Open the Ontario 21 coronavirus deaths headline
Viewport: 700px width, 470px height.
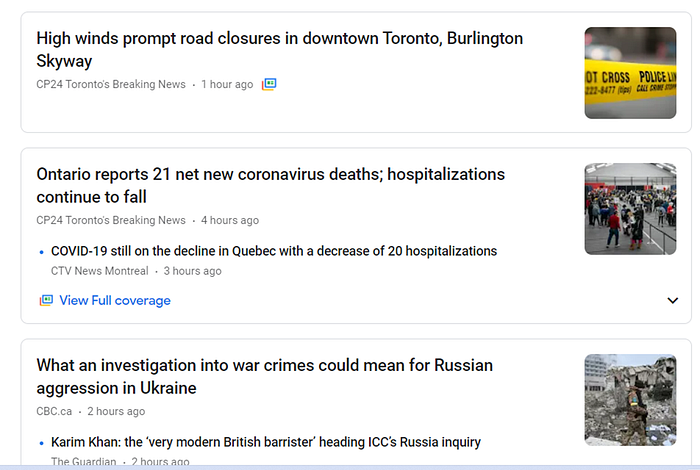tap(271, 185)
